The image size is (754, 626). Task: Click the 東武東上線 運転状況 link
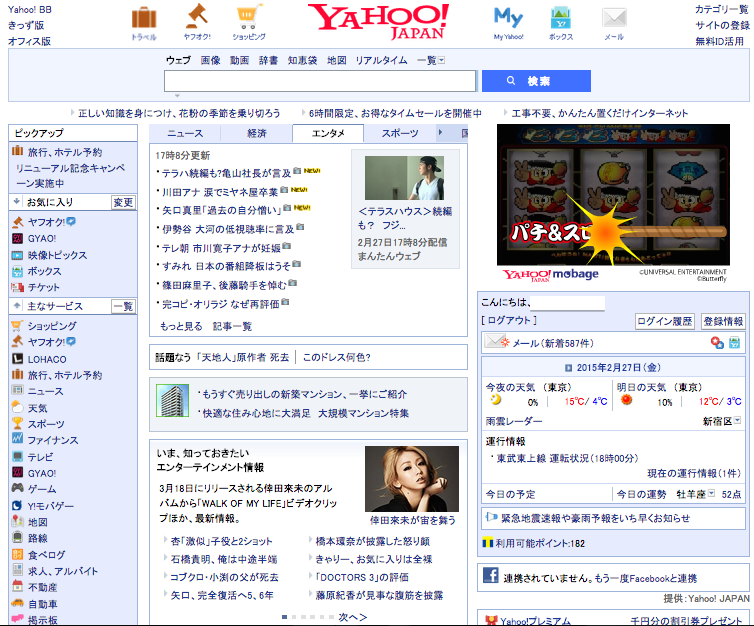[x=567, y=458]
